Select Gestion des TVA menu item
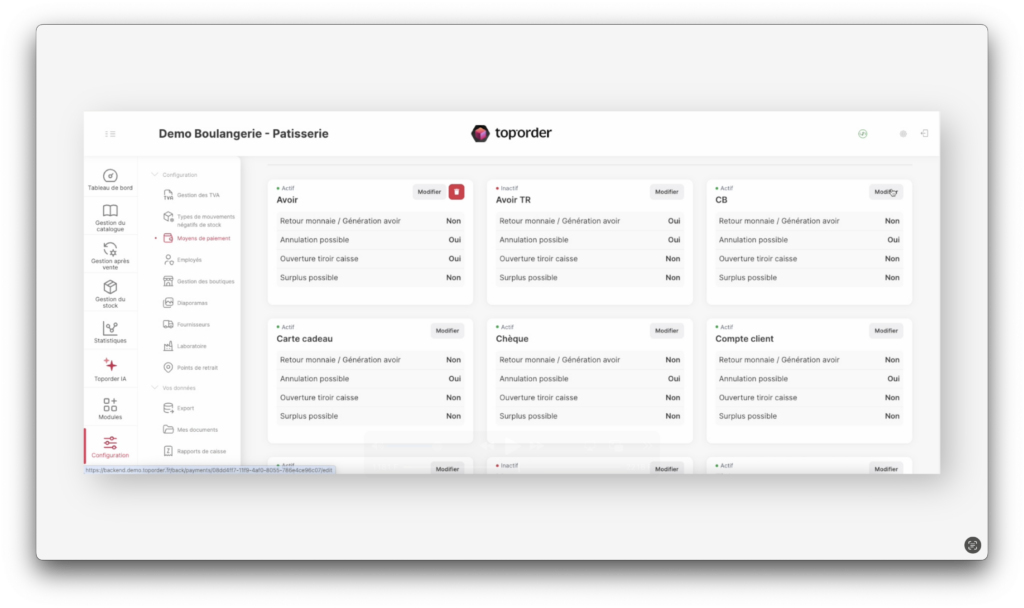Image resolution: width=1024 pixels, height=608 pixels. pyautogui.click(x=198, y=195)
